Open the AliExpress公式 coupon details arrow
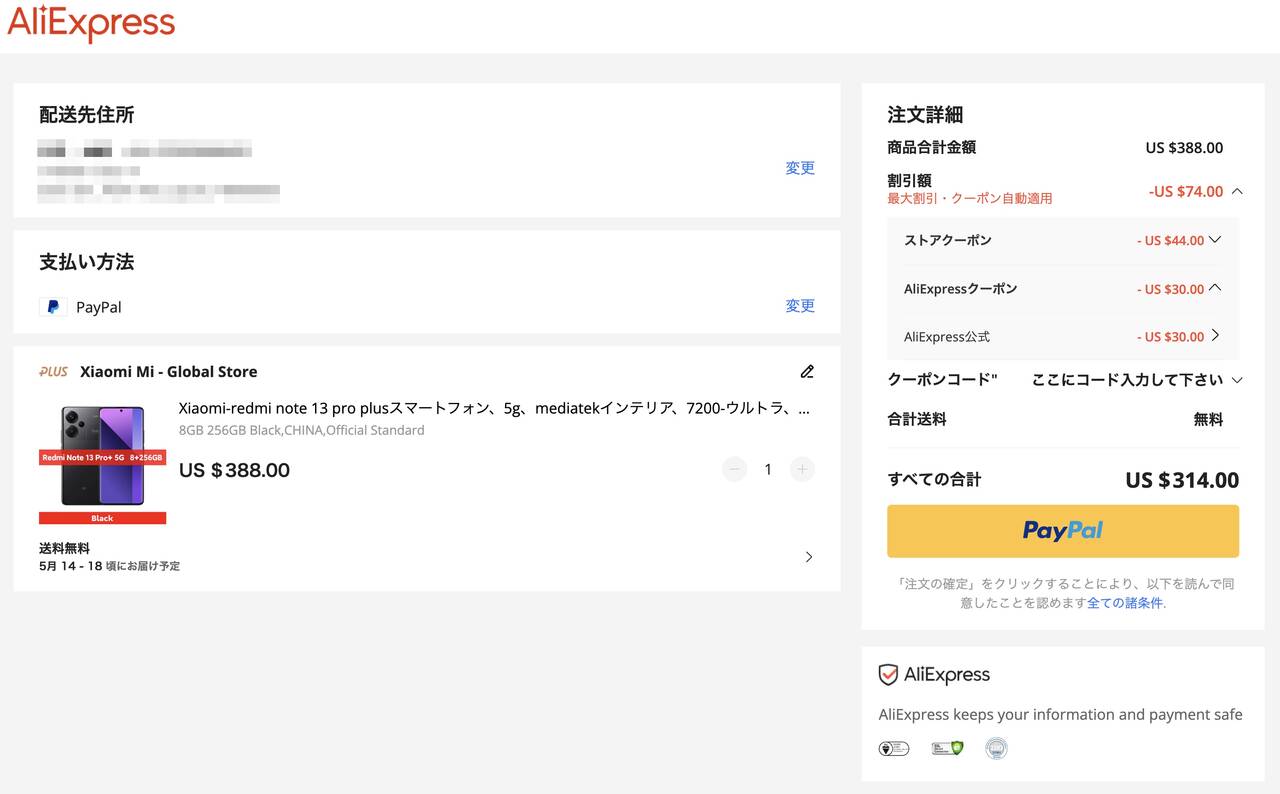Image resolution: width=1280 pixels, height=794 pixels. click(1215, 336)
